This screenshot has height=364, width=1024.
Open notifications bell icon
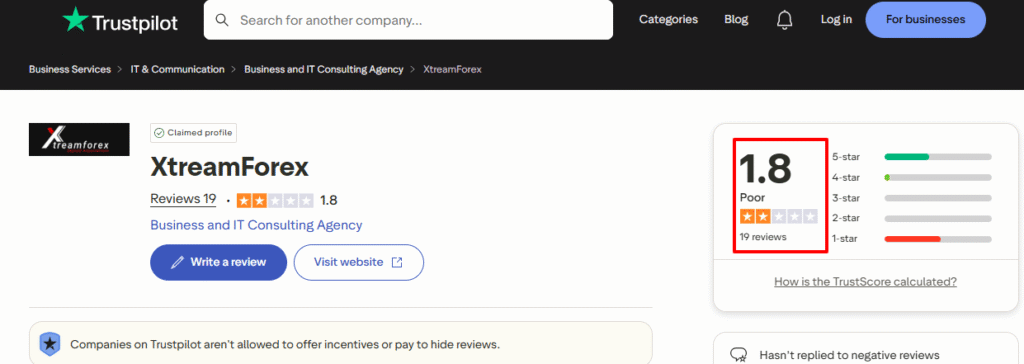tap(784, 20)
